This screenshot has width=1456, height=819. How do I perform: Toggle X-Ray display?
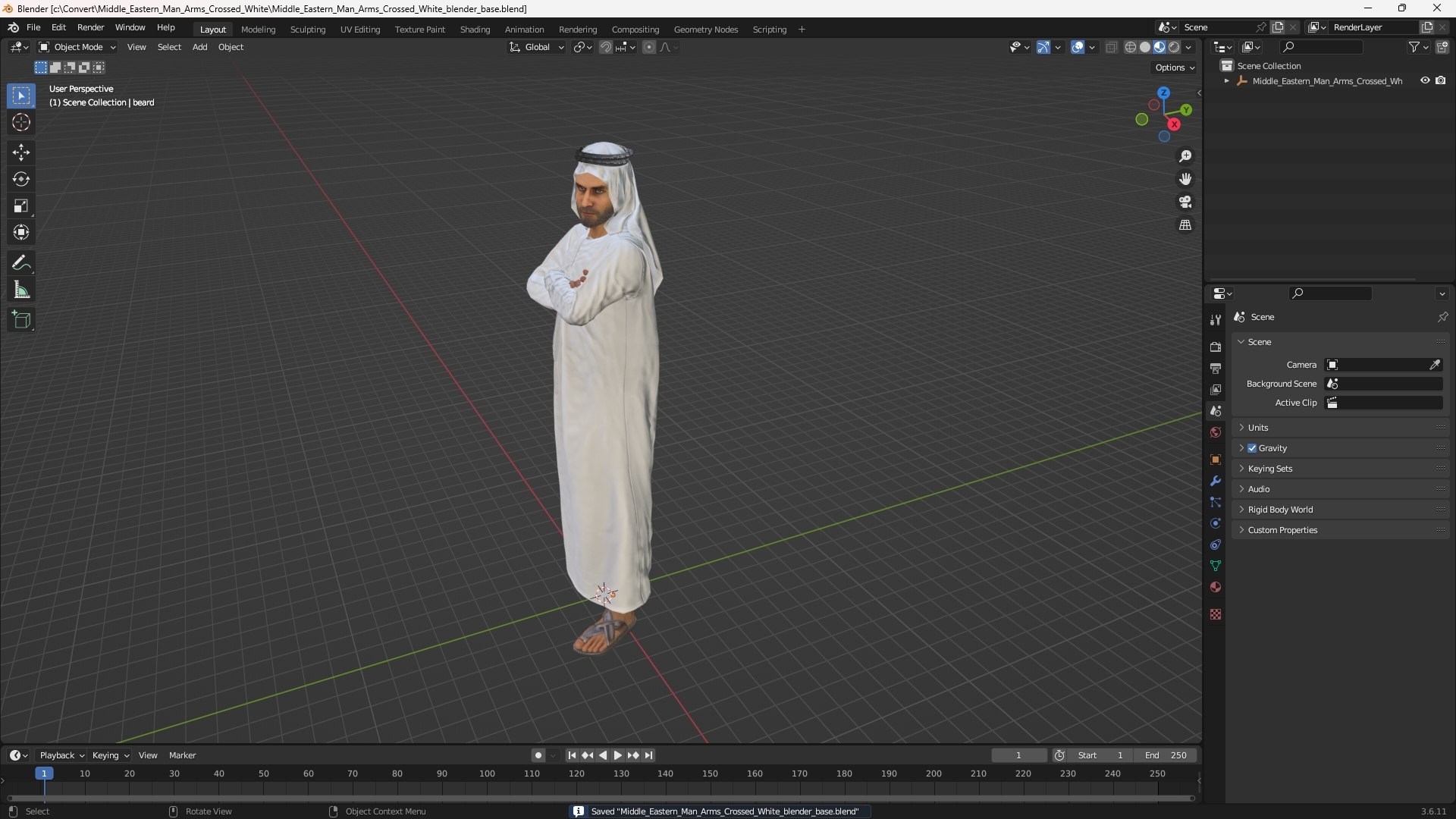(x=1112, y=47)
